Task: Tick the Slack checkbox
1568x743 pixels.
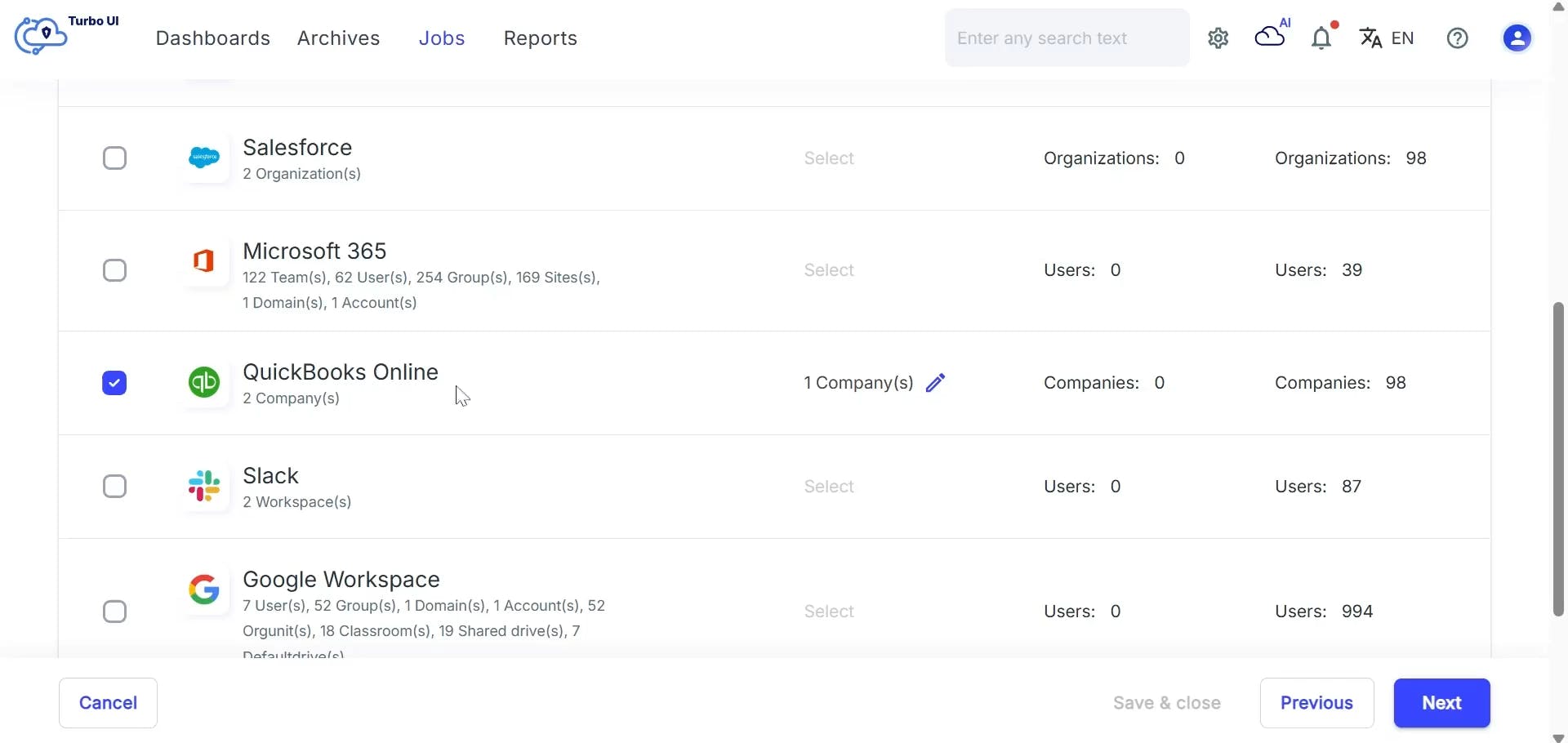Action: click(115, 487)
